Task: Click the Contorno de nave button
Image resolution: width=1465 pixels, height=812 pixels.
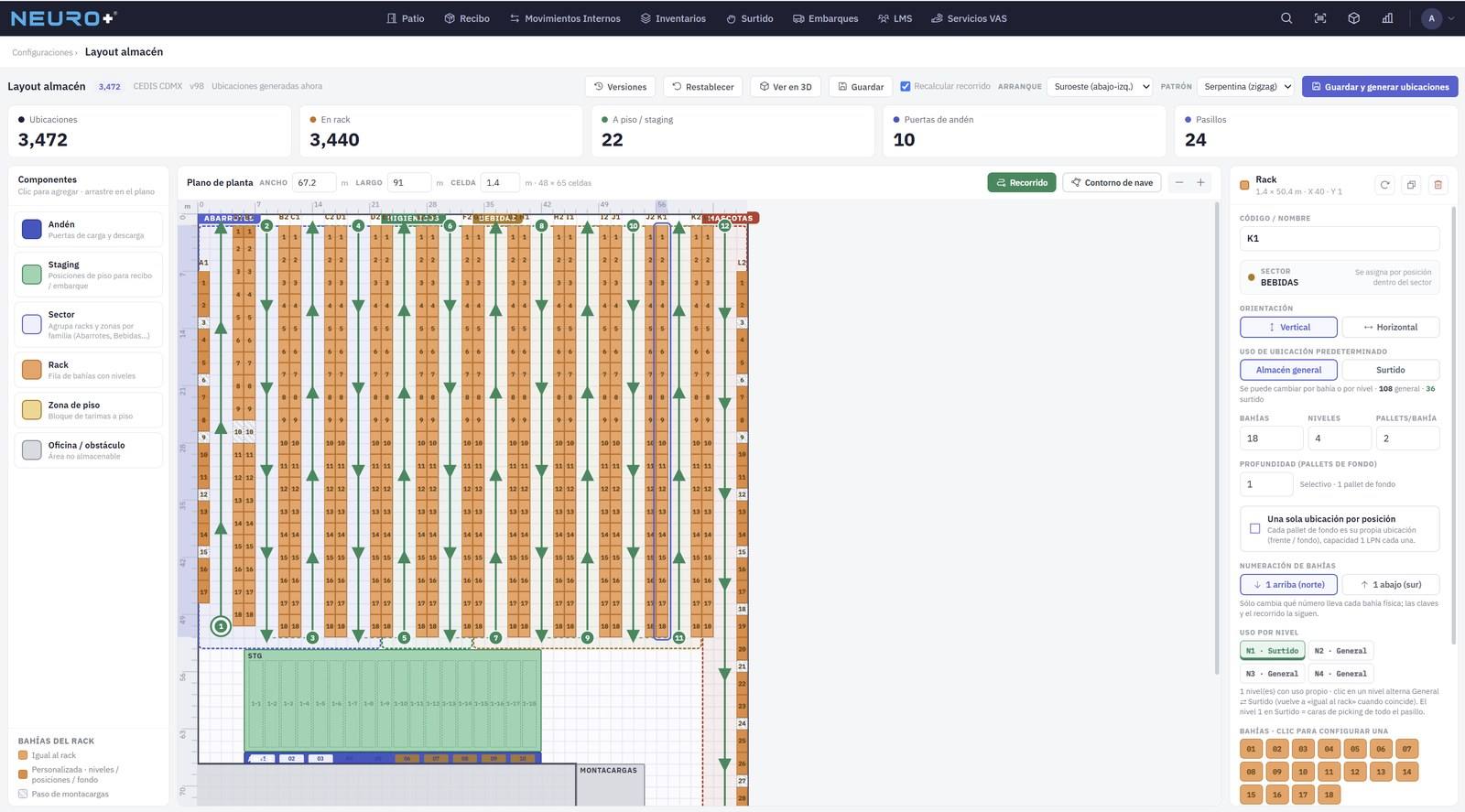Action: tap(1112, 182)
